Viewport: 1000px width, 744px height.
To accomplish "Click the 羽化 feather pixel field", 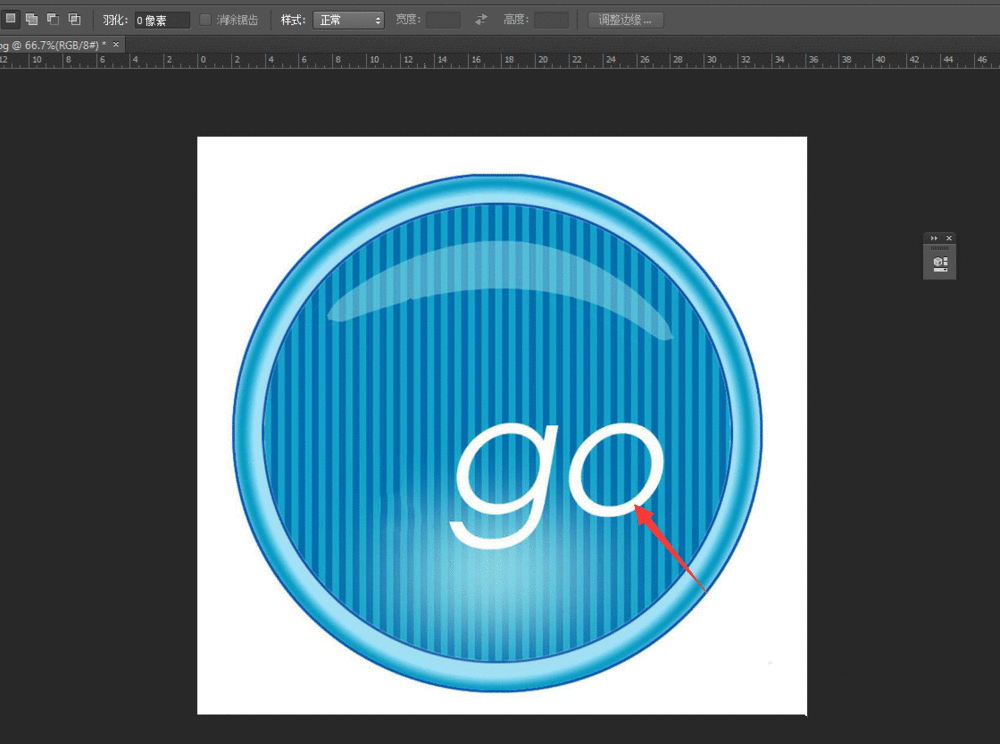I will click(161, 20).
